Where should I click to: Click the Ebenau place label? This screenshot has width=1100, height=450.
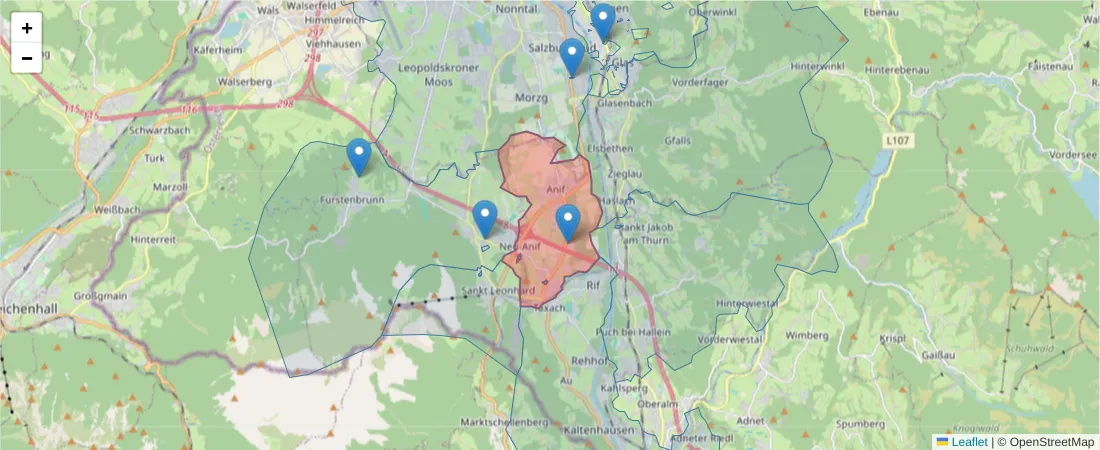coord(882,13)
